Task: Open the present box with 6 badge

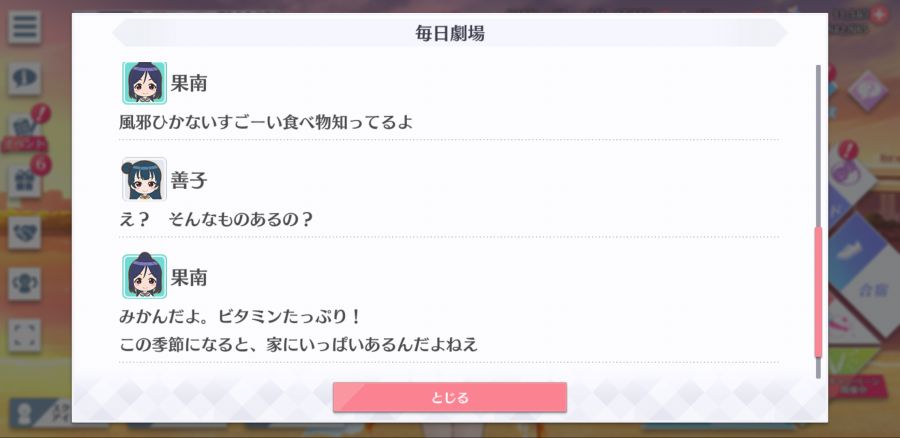Action: [25, 181]
